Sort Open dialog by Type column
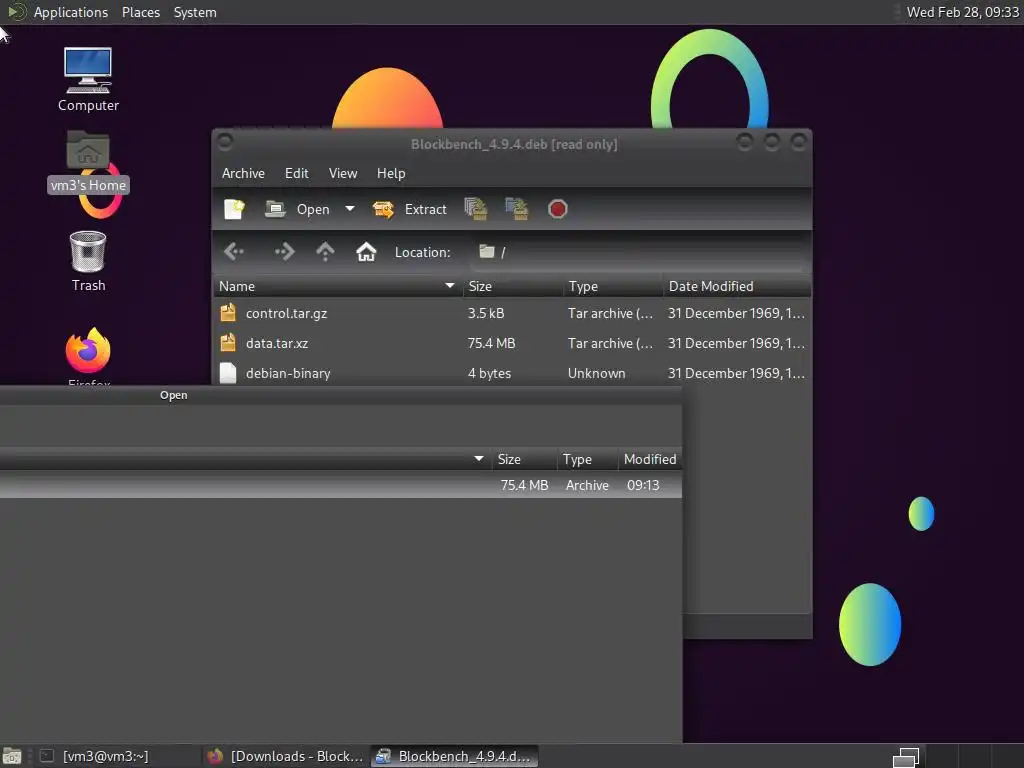1024x768 pixels. coord(586,459)
